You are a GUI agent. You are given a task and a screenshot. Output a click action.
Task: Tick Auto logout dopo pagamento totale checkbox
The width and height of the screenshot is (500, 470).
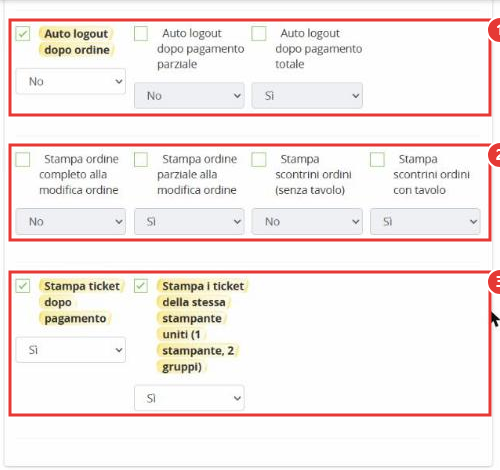(x=259, y=34)
